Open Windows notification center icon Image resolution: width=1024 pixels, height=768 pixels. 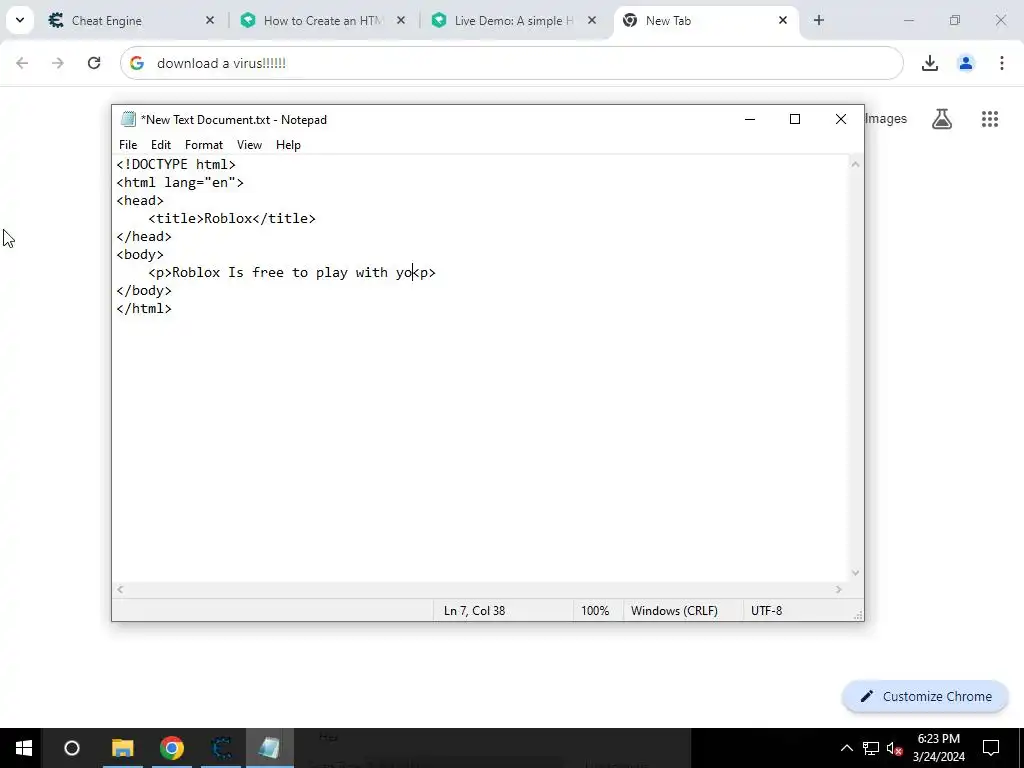[x=991, y=748]
